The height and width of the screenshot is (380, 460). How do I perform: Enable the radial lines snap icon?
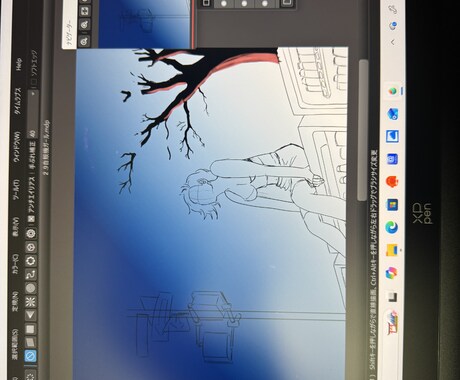(30, 302)
